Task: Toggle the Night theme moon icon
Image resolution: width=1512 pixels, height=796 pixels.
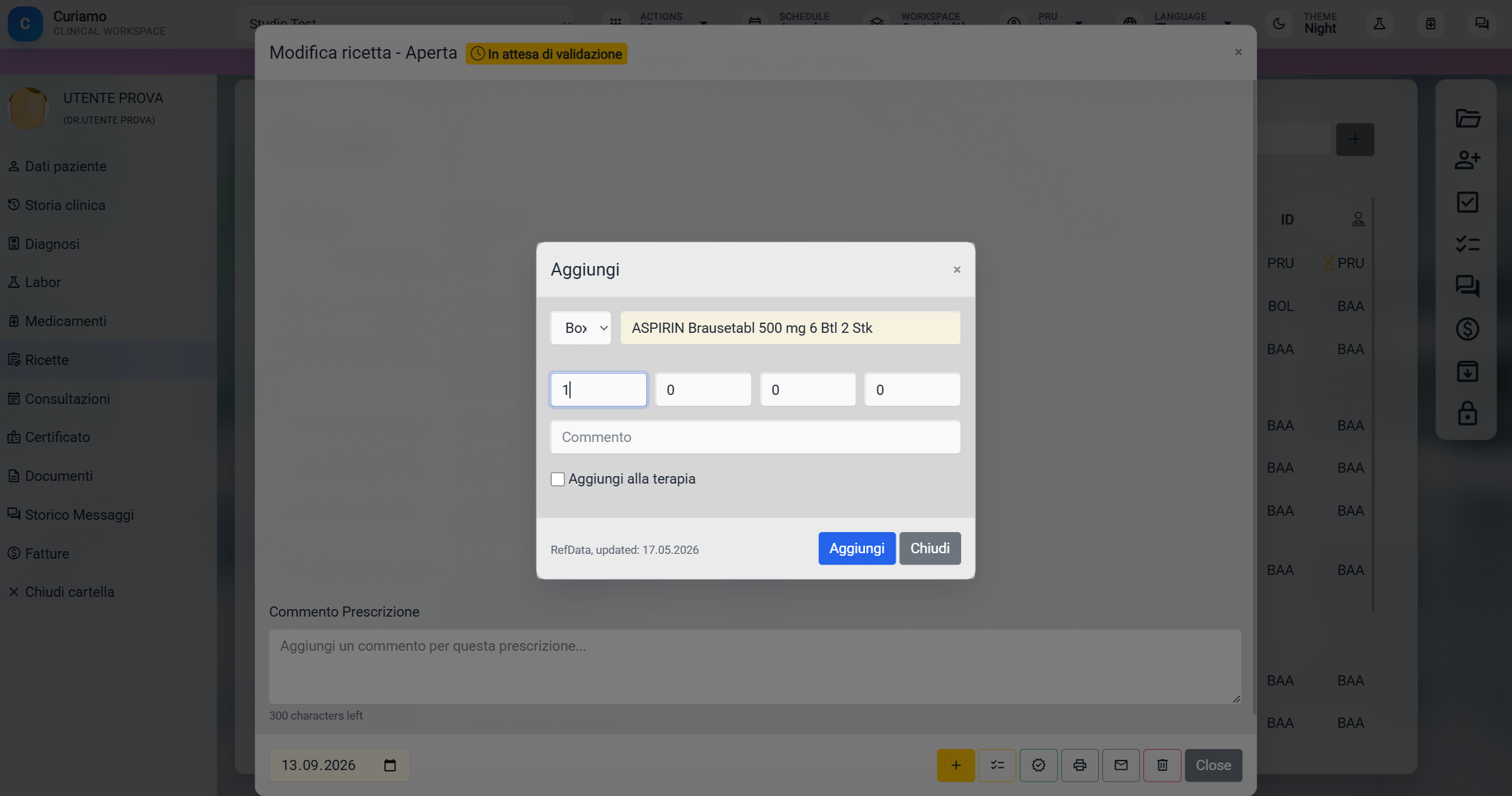Action: (x=1279, y=23)
